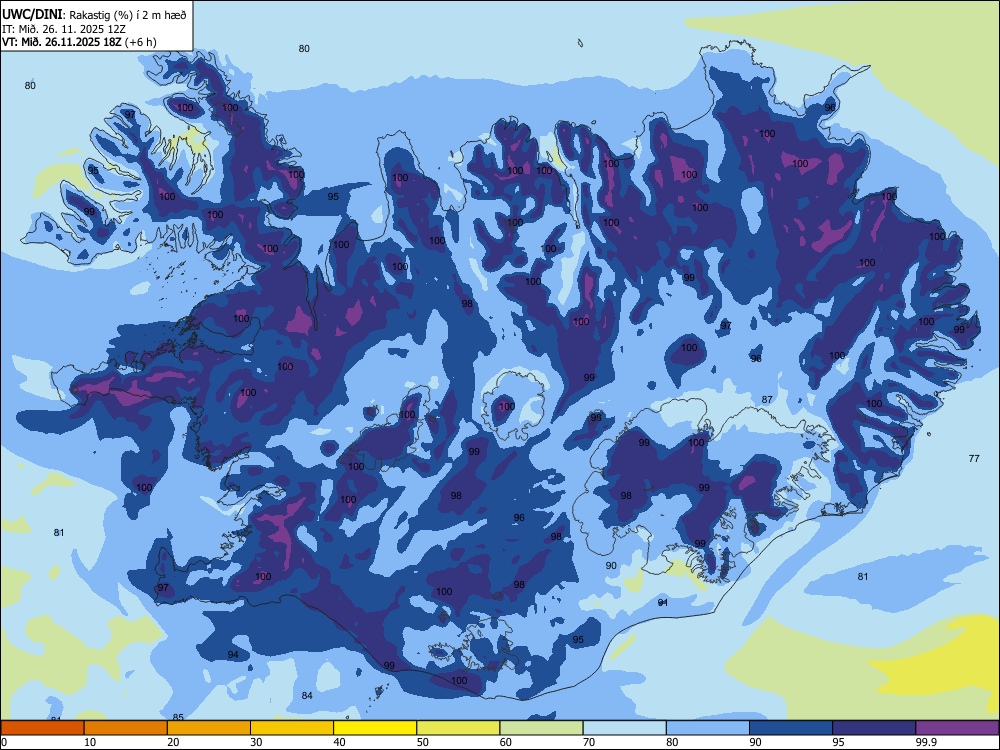Click the '77' humidity value over the eastern sea
The height and width of the screenshot is (750, 1000).
point(974,459)
